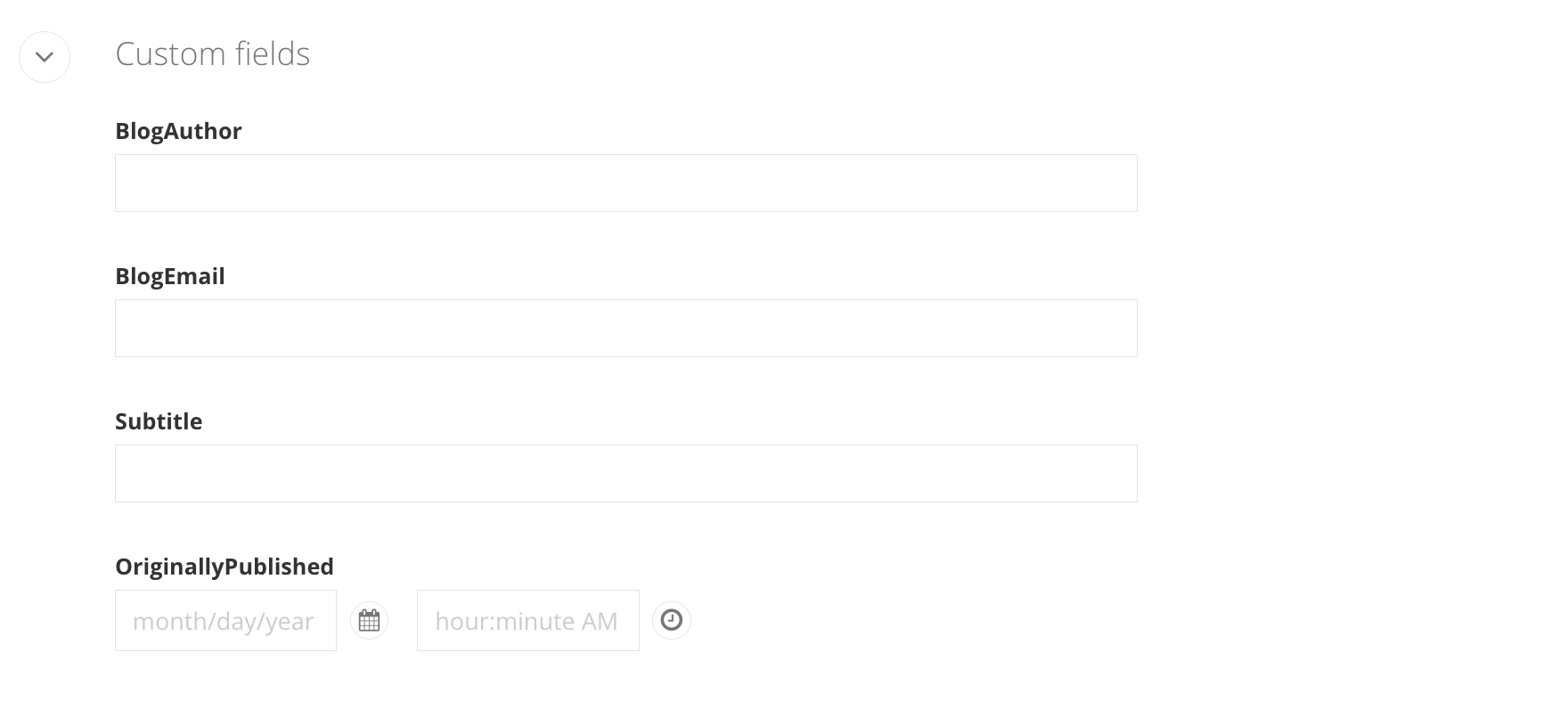Click the BlogAuthor text field
The width and height of the screenshot is (1568, 718).
(x=625, y=184)
